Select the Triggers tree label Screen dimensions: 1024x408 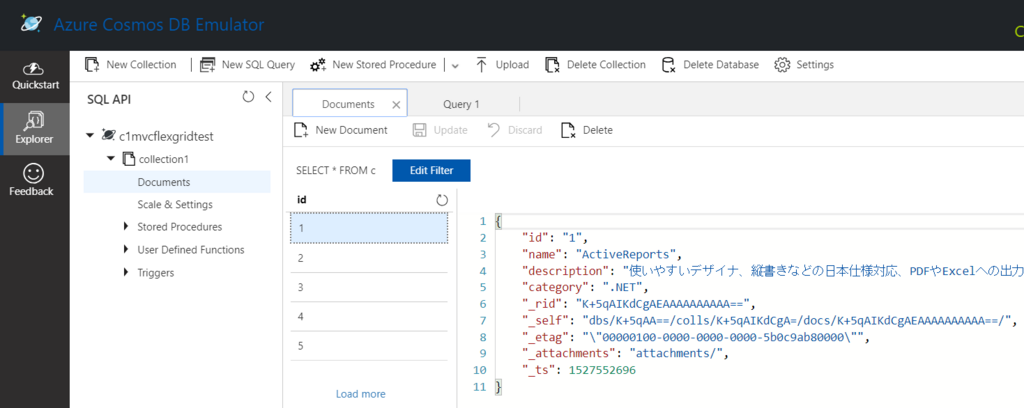155,272
